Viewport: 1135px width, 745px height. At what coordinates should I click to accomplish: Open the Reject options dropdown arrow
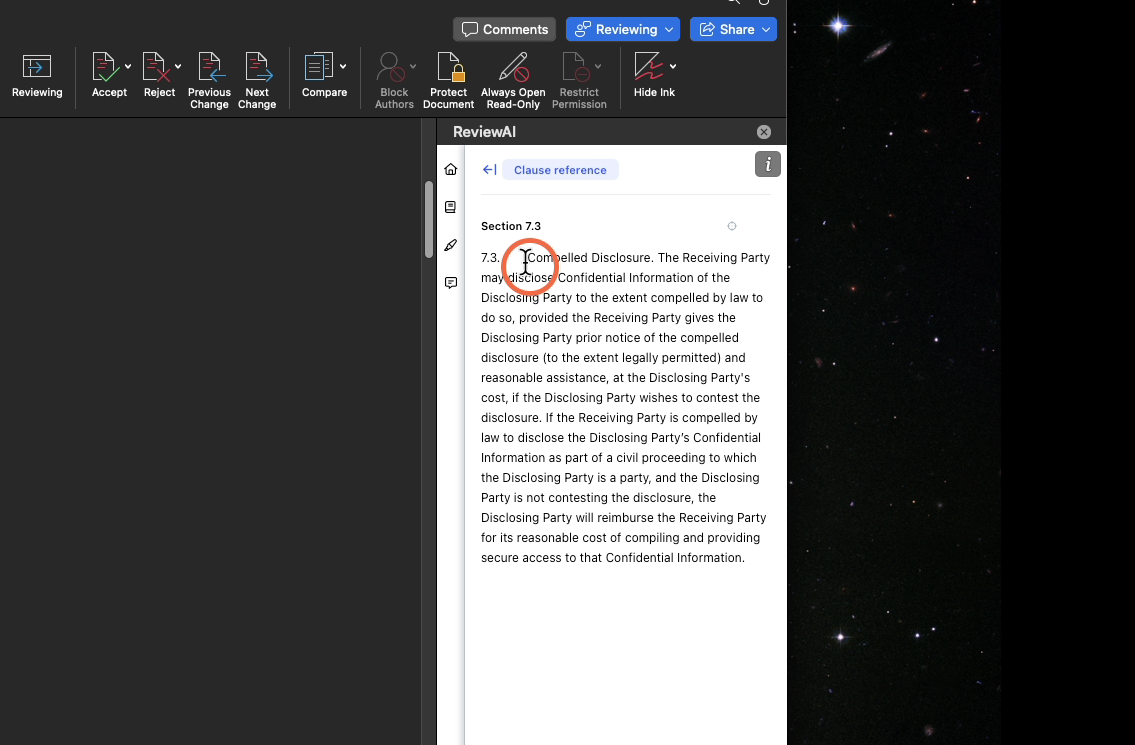pyautogui.click(x=178, y=67)
